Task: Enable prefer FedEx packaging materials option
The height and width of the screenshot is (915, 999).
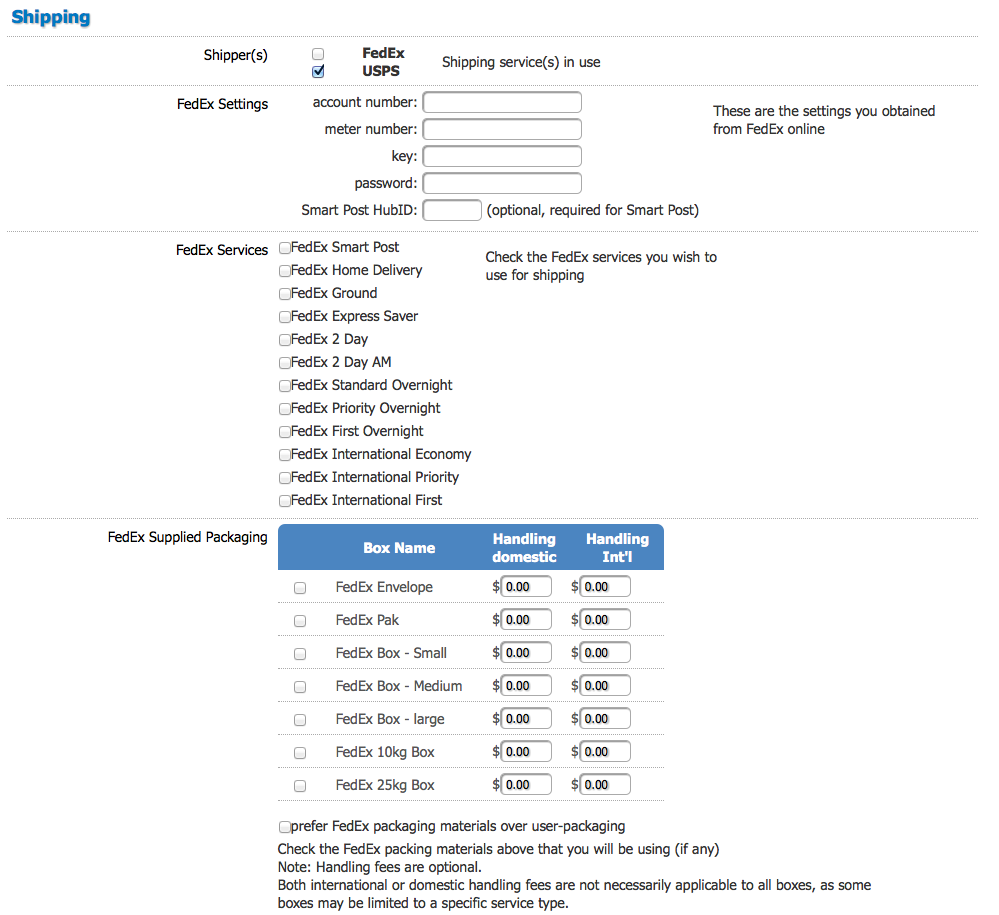Action: (x=285, y=827)
